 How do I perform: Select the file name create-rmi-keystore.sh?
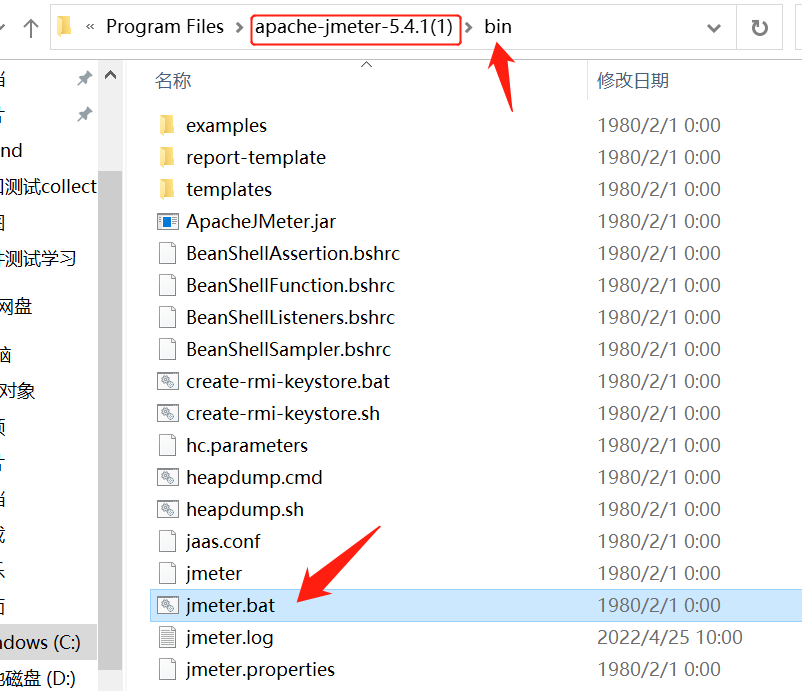(x=283, y=413)
